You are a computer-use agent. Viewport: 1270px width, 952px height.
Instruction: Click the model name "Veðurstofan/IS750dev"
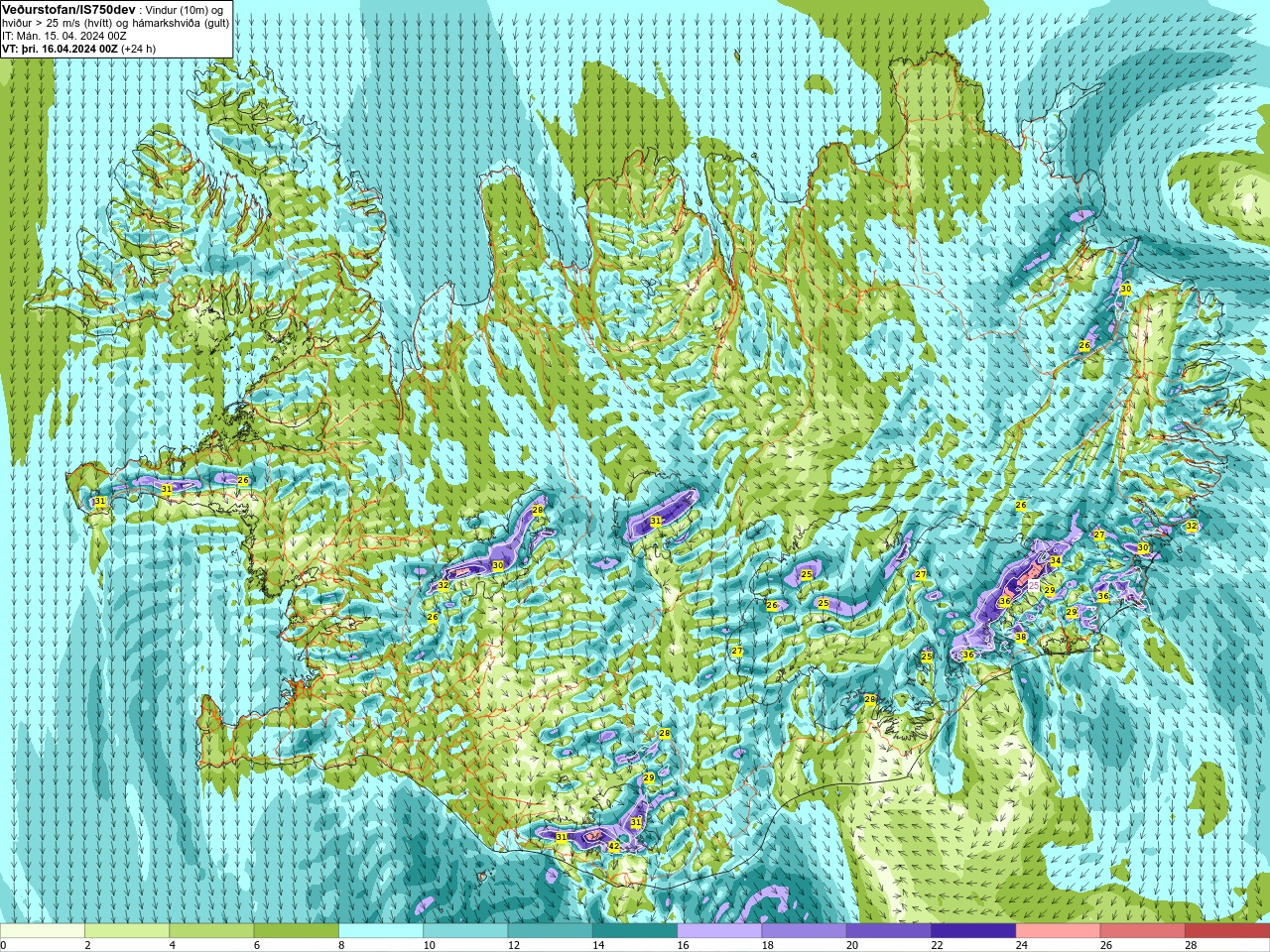[x=68, y=9]
